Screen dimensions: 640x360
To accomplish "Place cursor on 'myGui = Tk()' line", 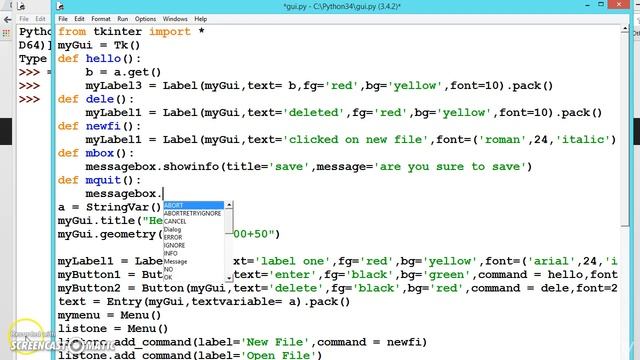I will 99,45.
